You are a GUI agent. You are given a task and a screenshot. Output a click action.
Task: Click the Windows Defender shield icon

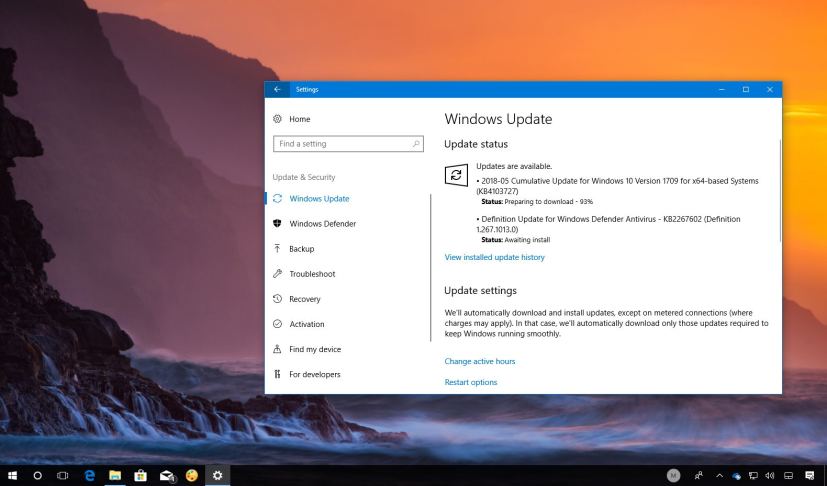pyautogui.click(x=277, y=224)
